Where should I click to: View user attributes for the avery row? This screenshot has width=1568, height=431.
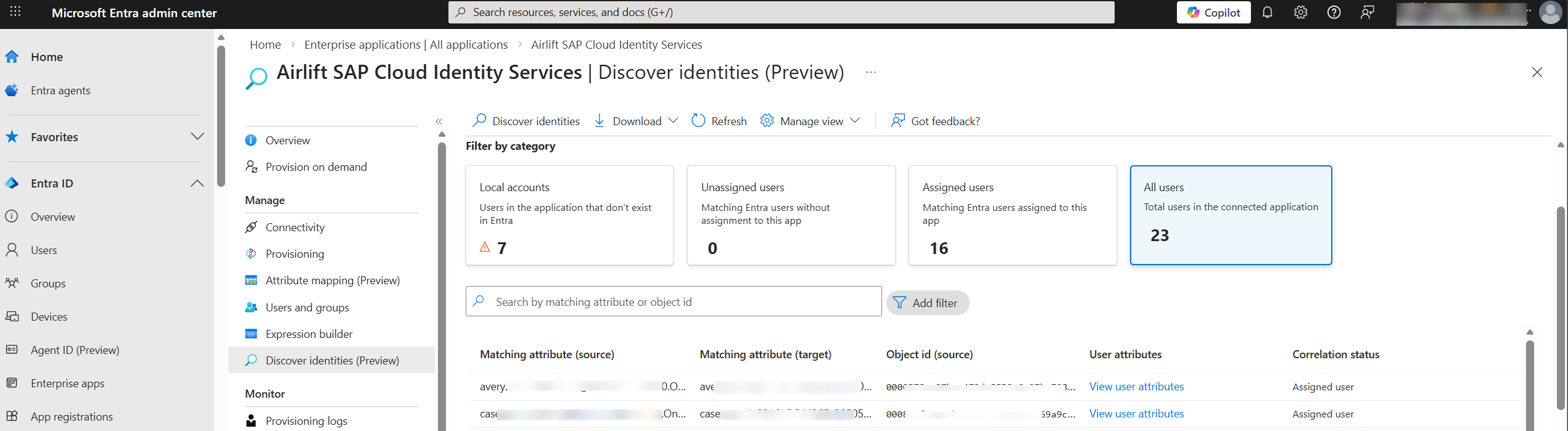pos(1136,387)
